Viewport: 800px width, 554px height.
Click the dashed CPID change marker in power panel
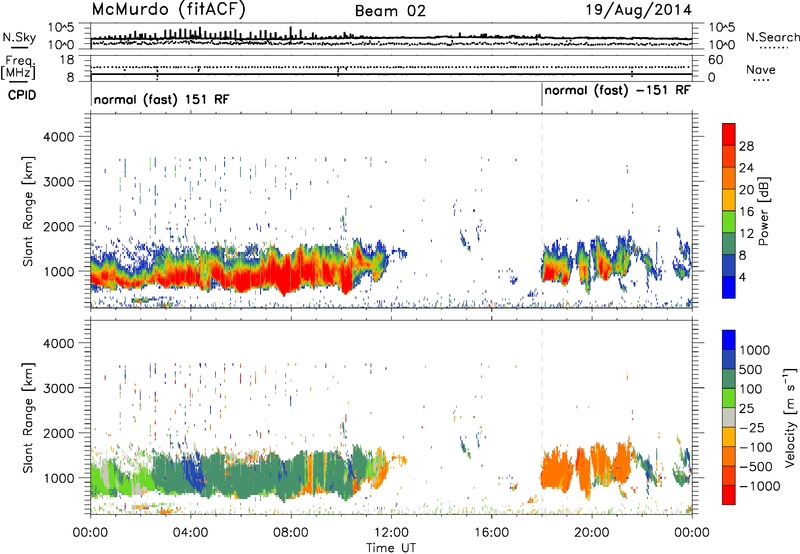542,211
